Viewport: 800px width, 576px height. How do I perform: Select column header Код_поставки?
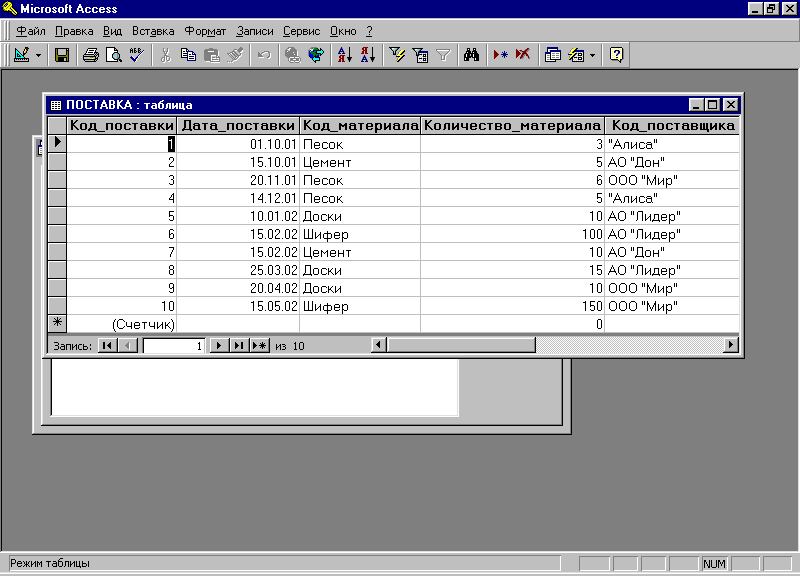[x=121, y=126]
